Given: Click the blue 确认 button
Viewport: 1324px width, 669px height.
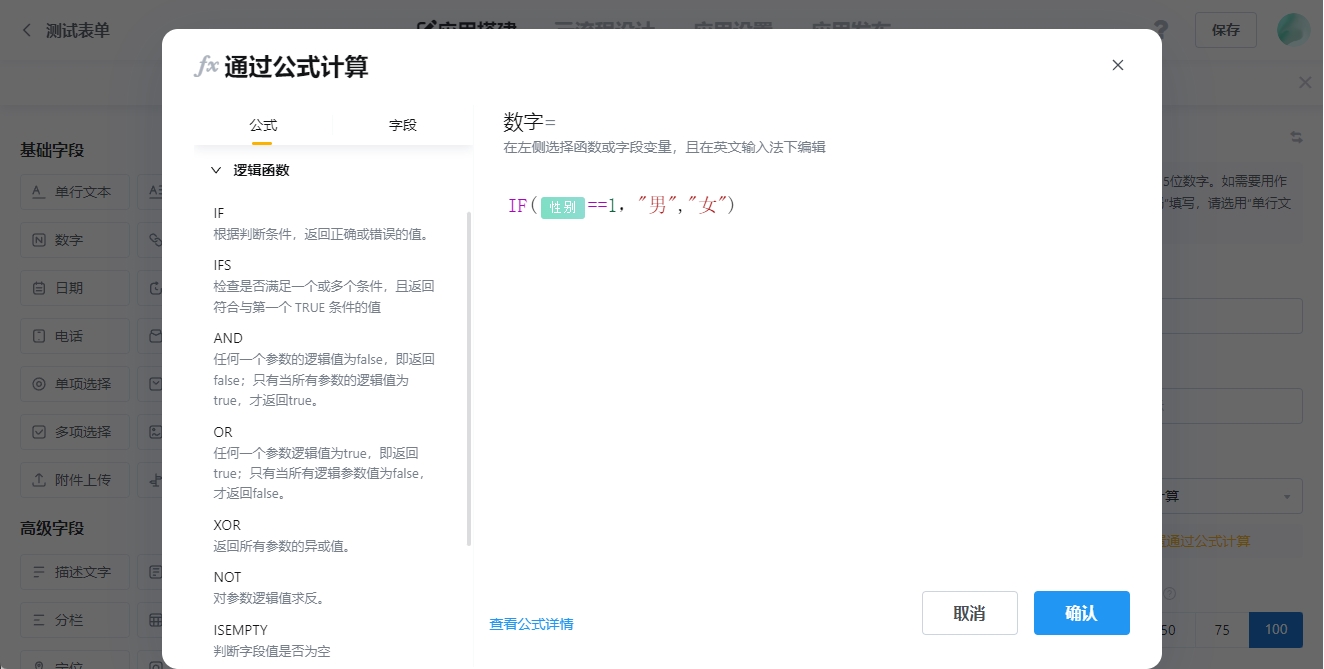Looking at the screenshot, I should 1081,613.
